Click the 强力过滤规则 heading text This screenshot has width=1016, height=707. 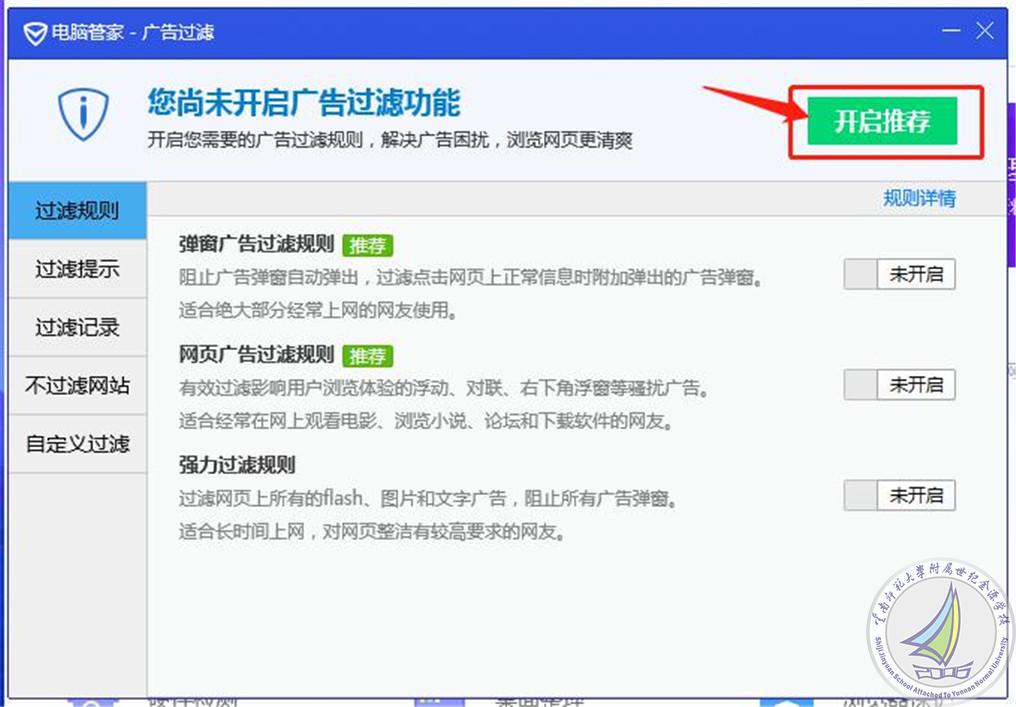click(x=237, y=465)
